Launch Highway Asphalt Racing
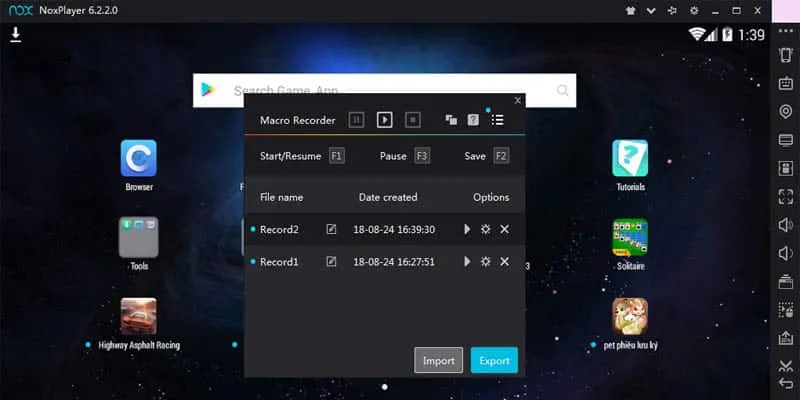Image resolution: width=800 pixels, height=400 pixels. click(139, 316)
